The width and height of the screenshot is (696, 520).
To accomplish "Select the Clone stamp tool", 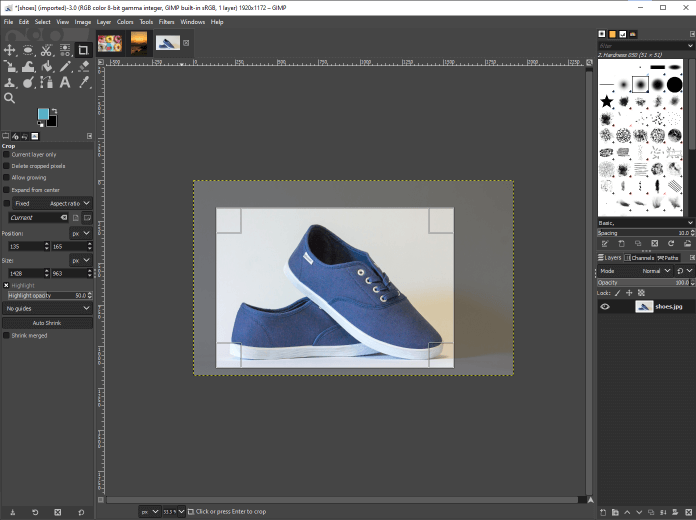I will [9, 83].
